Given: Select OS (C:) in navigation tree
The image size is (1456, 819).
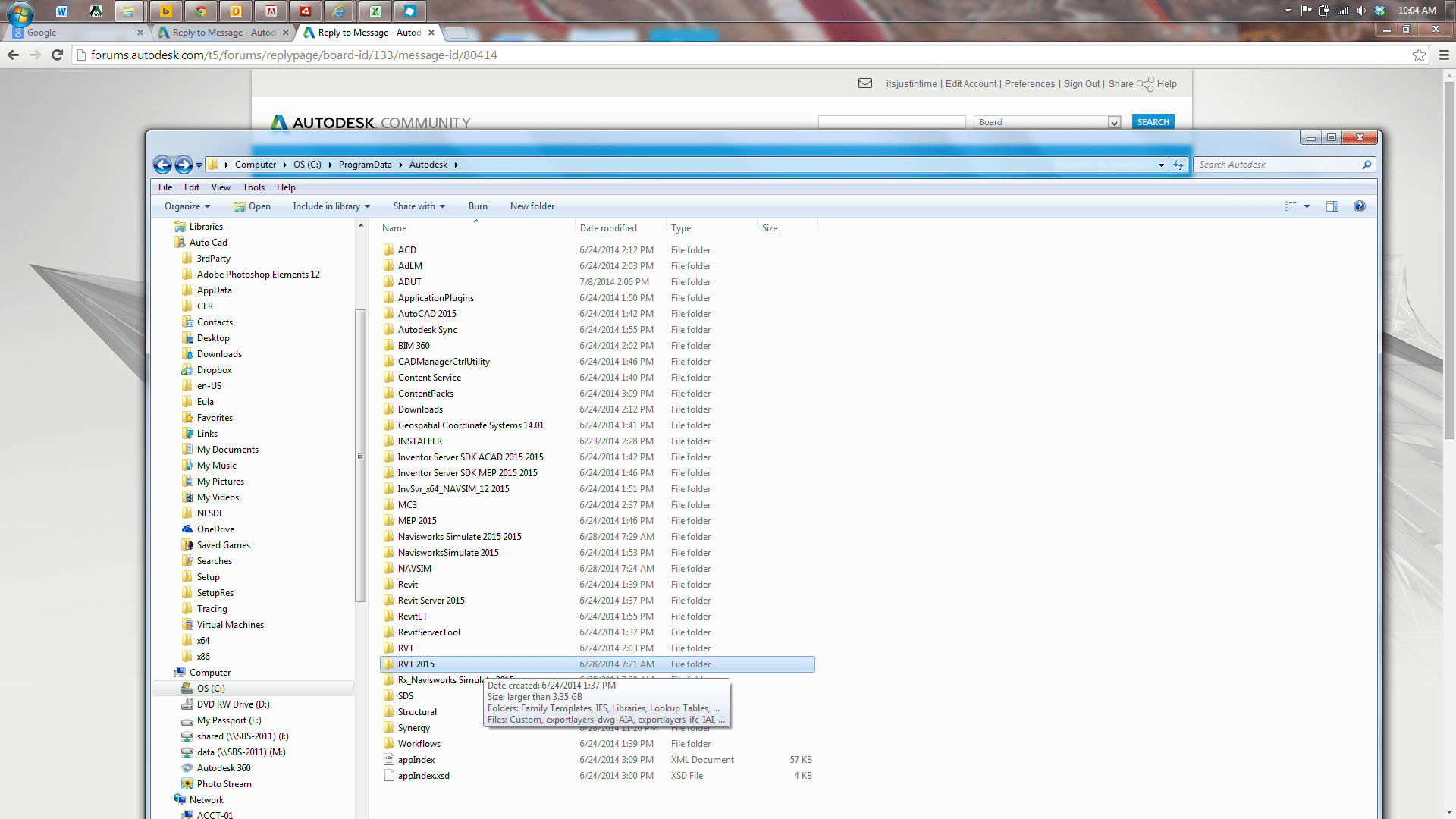Looking at the screenshot, I should click(x=211, y=689).
